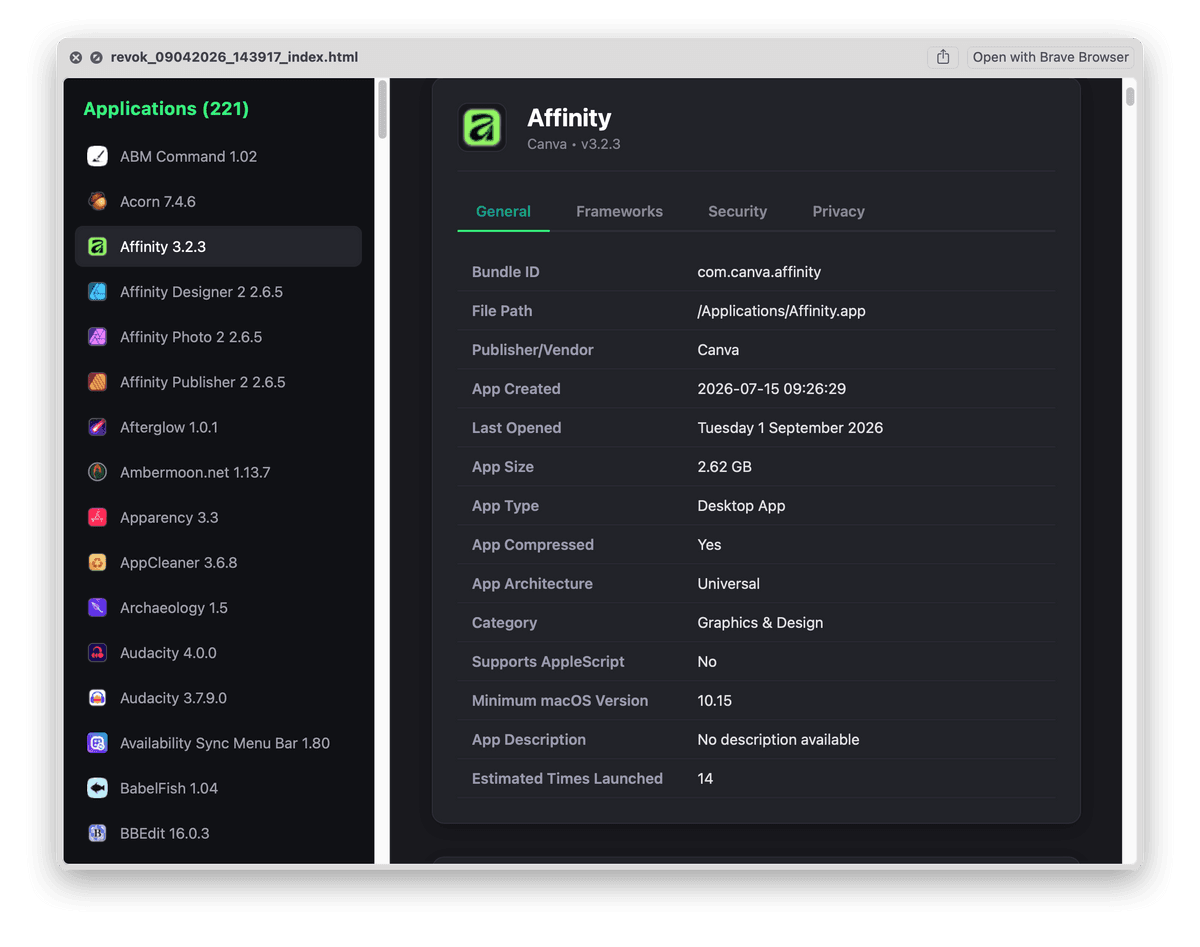Click the Graphics & Design category value

[x=760, y=623]
